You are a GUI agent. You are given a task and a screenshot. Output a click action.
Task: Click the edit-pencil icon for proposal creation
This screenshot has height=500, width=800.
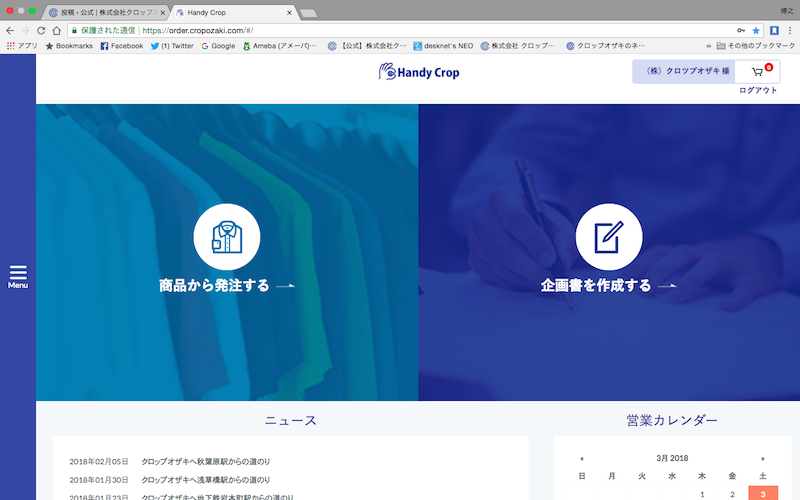[x=608, y=236]
